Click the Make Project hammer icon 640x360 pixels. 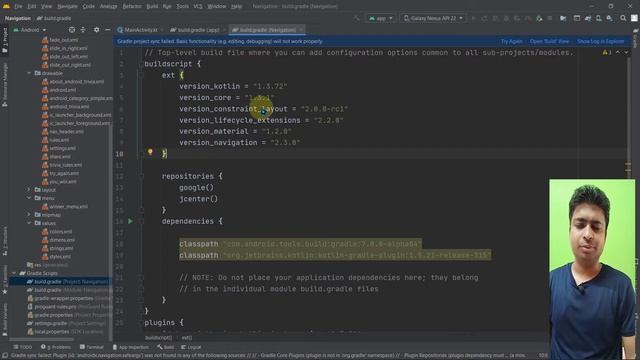[357, 18]
